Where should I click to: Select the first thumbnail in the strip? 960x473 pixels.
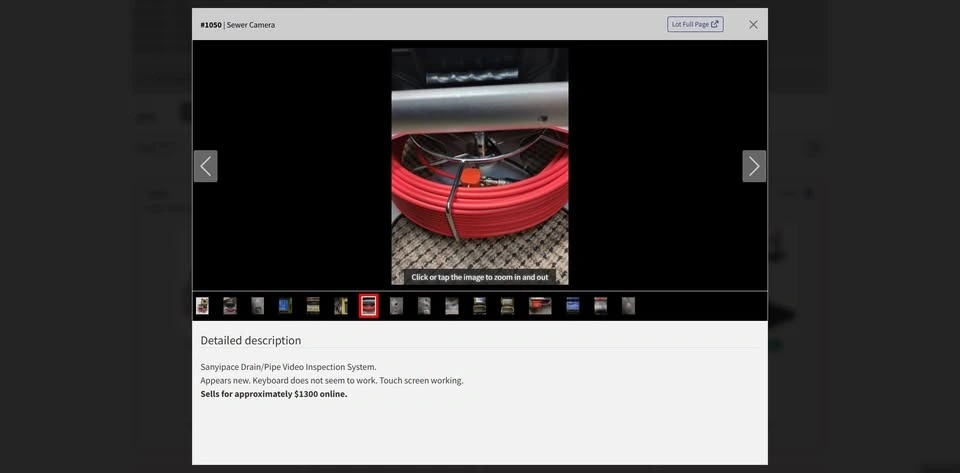(x=203, y=306)
